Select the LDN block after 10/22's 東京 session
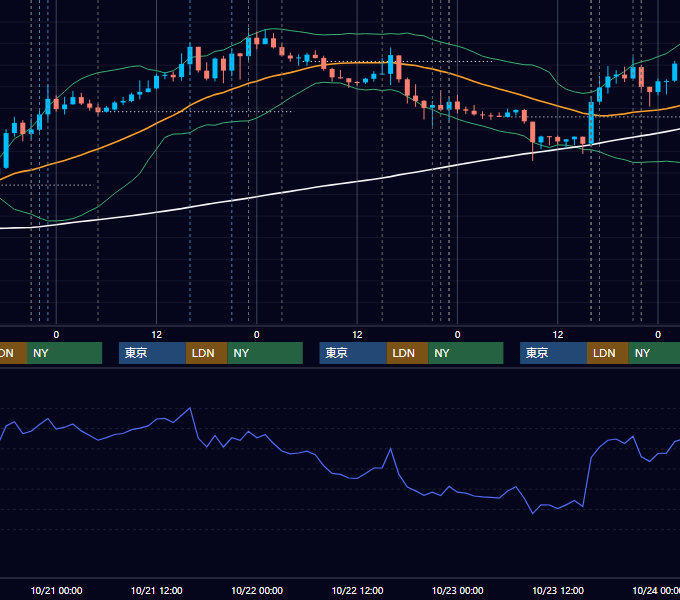680x600 pixels. tap(407, 353)
